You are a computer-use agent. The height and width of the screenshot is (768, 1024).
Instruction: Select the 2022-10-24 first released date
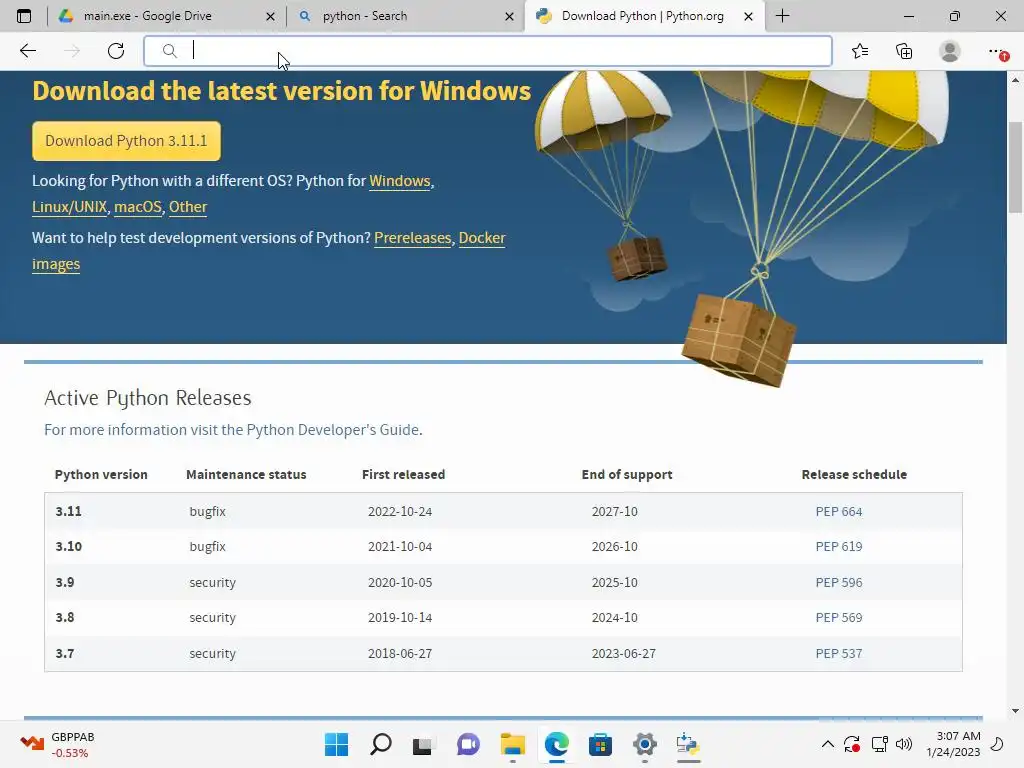pos(400,511)
